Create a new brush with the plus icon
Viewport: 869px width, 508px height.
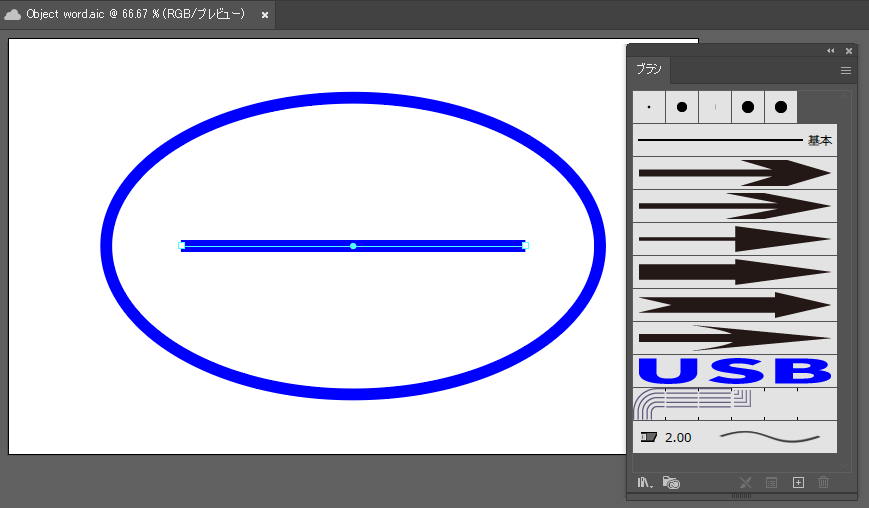pos(798,483)
